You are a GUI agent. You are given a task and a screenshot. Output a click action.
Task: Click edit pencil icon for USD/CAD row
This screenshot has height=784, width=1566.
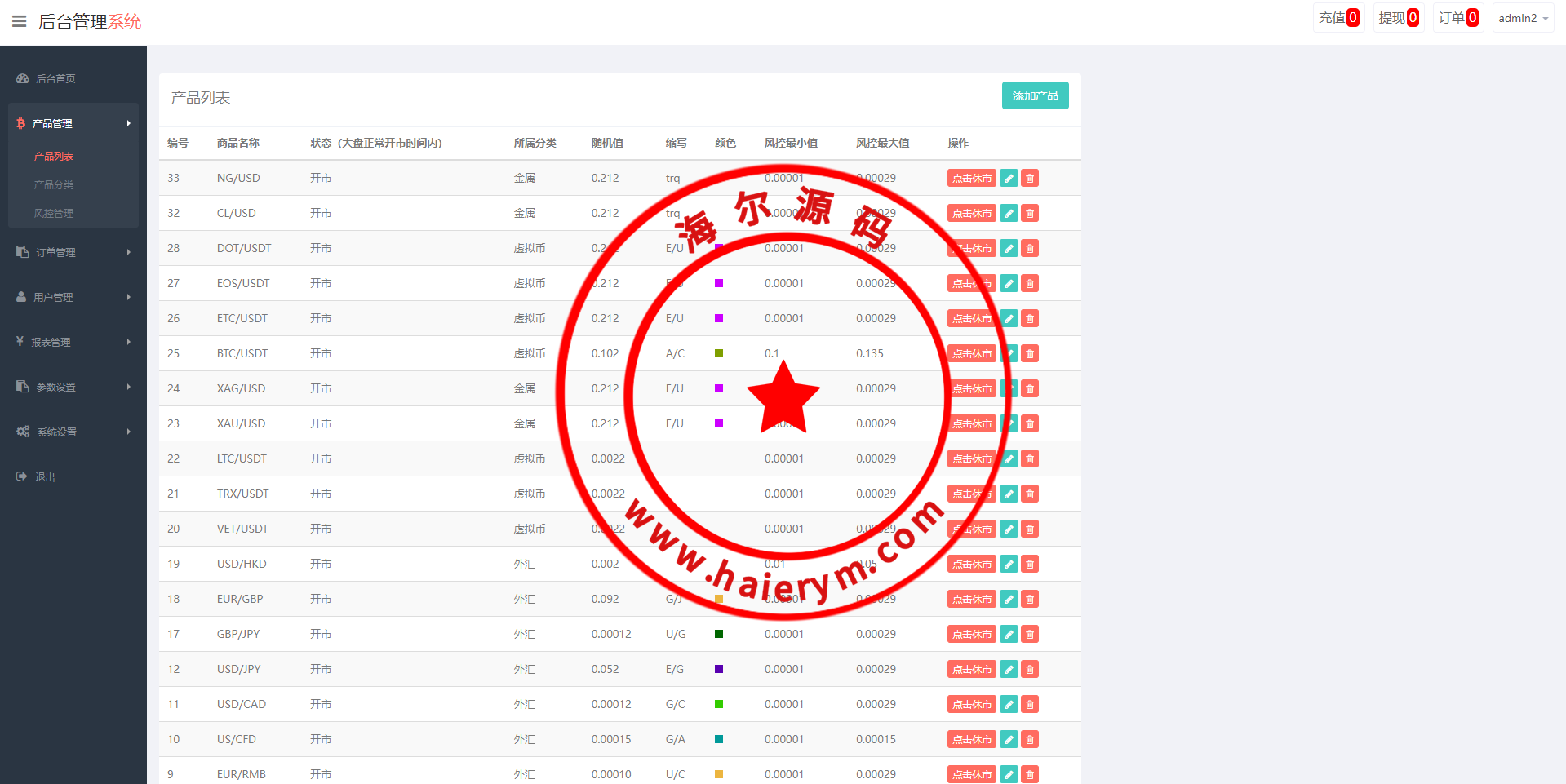(x=1009, y=704)
